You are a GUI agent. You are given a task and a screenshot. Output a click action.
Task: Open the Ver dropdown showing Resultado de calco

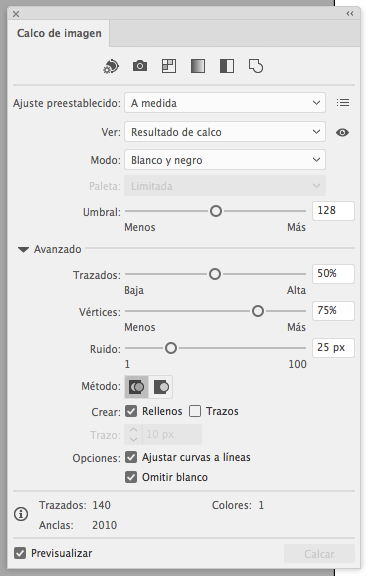coord(225,132)
